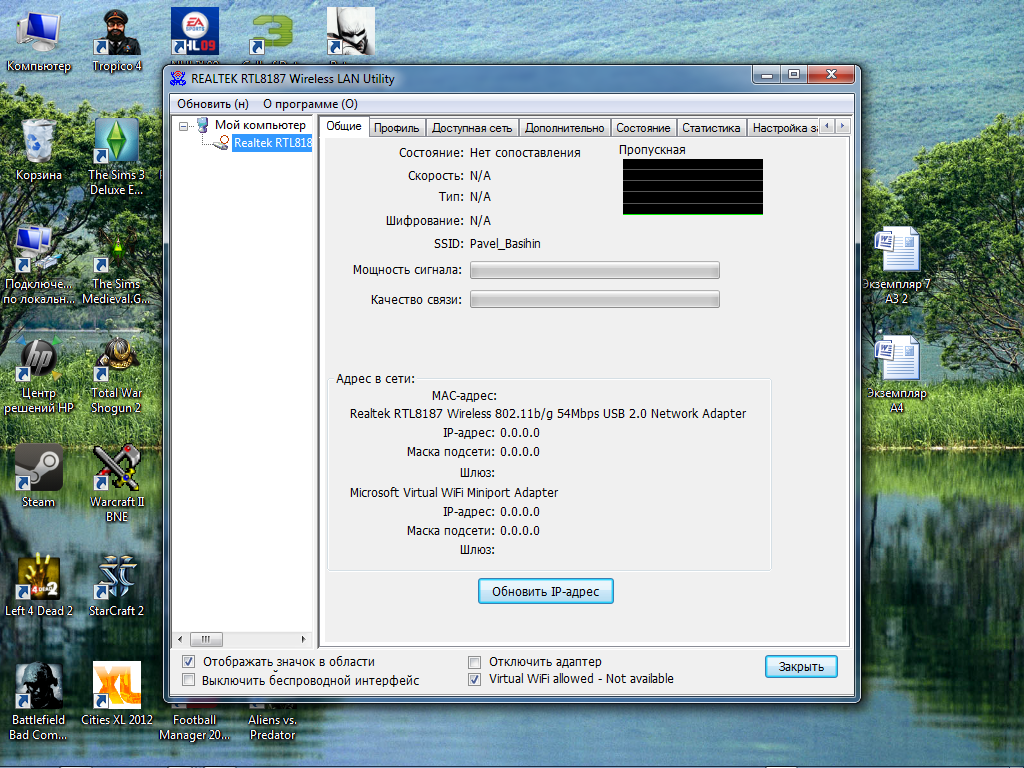
Task: Click the SSID value Pavel_Basihin
Action: tap(505, 244)
